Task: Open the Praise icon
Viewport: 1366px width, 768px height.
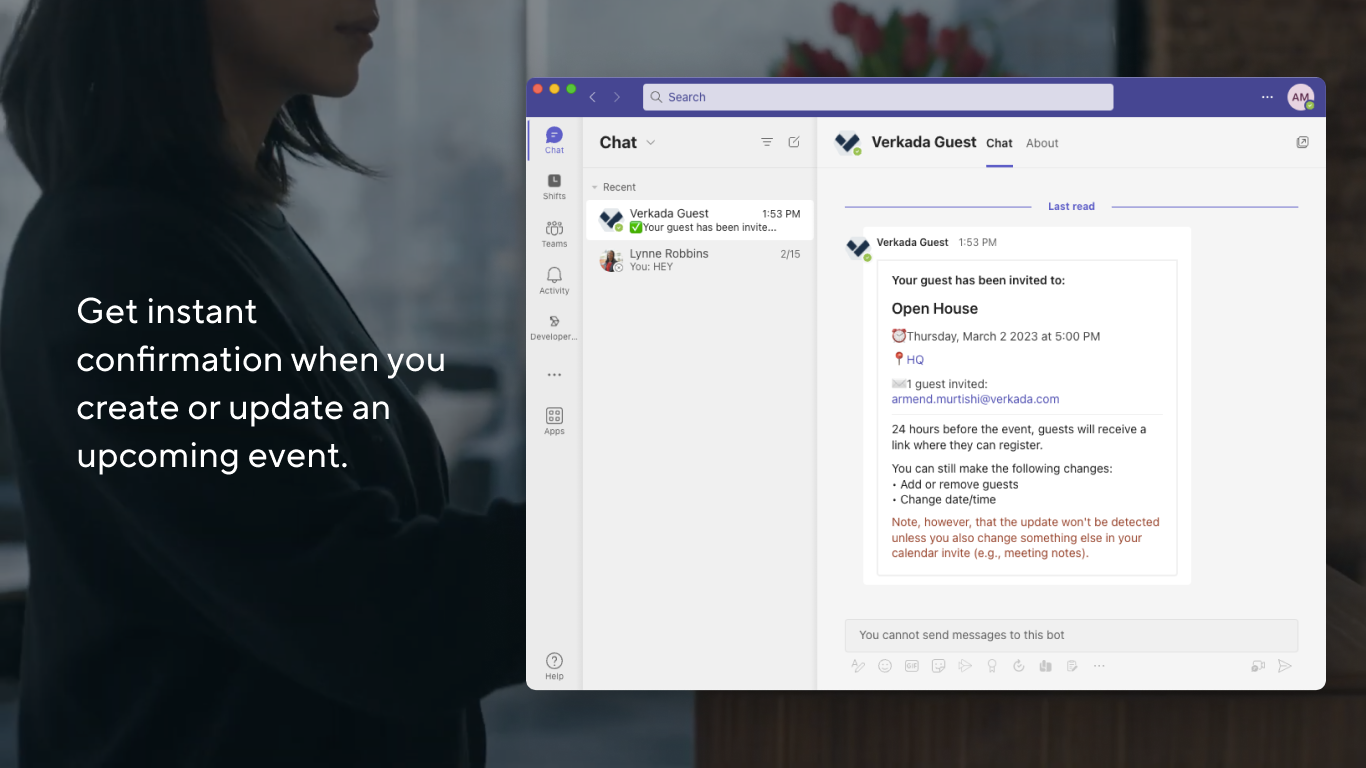Action: click(x=992, y=666)
